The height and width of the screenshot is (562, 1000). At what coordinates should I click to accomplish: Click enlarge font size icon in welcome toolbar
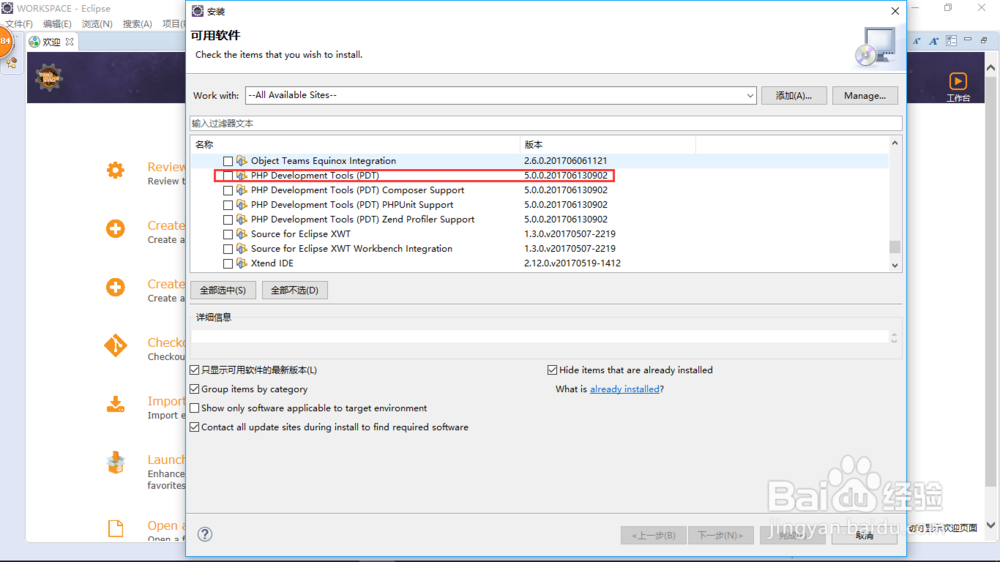[934, 41]
